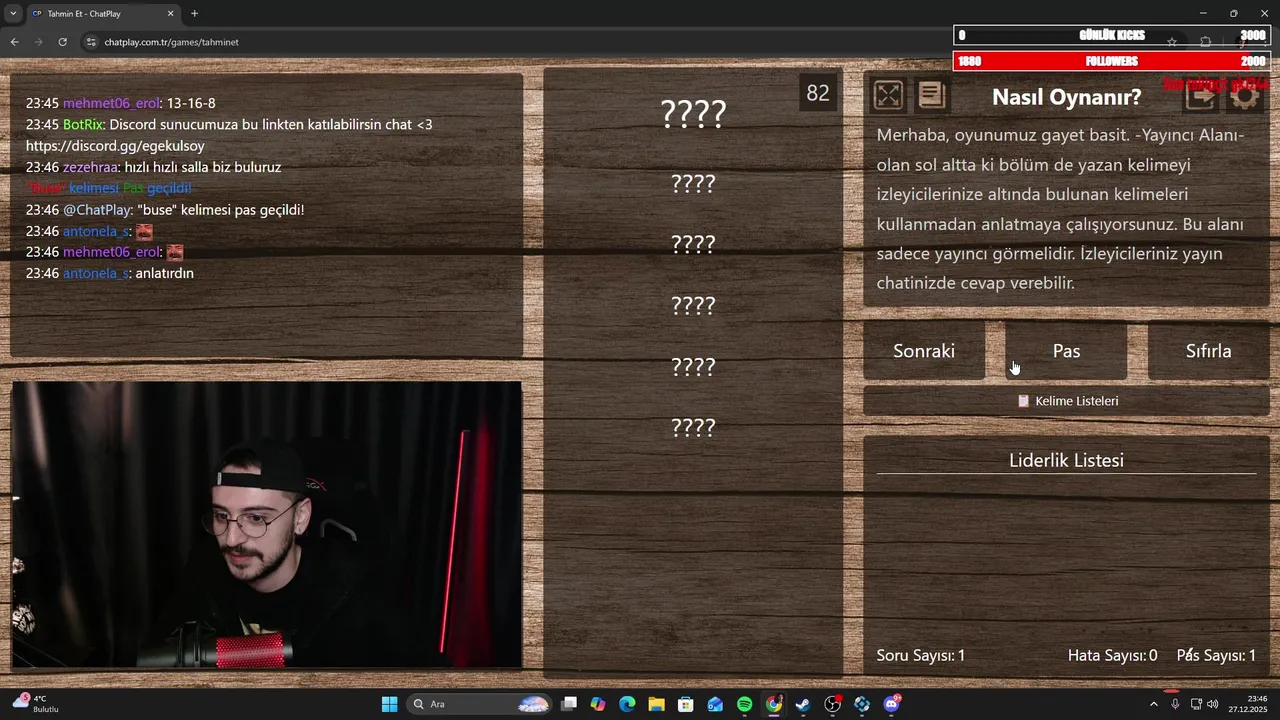Viewport: 1280px width, 720px height.
Task: Reset the game with Sıfırla
Action: (1208, 351)
